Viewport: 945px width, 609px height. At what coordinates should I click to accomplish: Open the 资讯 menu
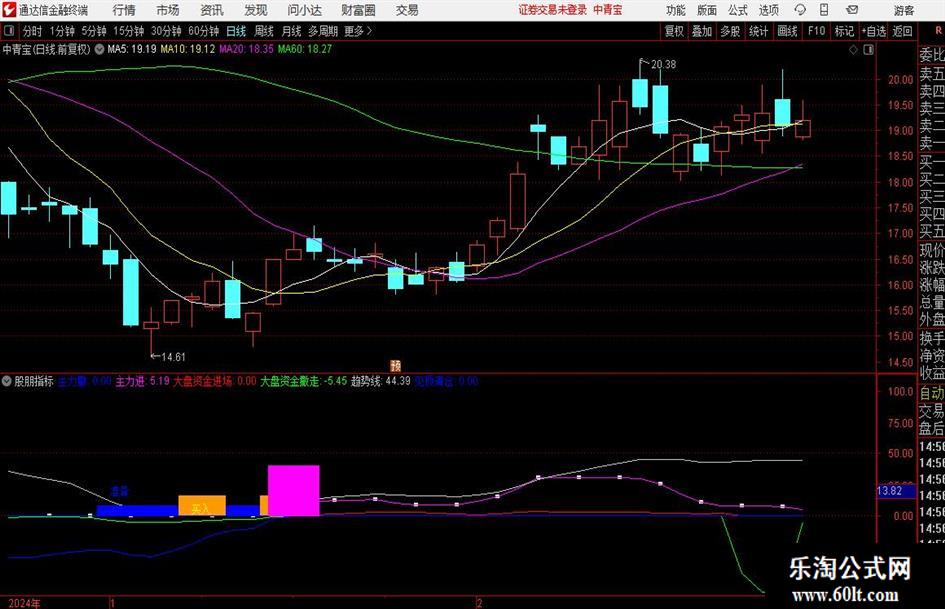click(212, 10)
